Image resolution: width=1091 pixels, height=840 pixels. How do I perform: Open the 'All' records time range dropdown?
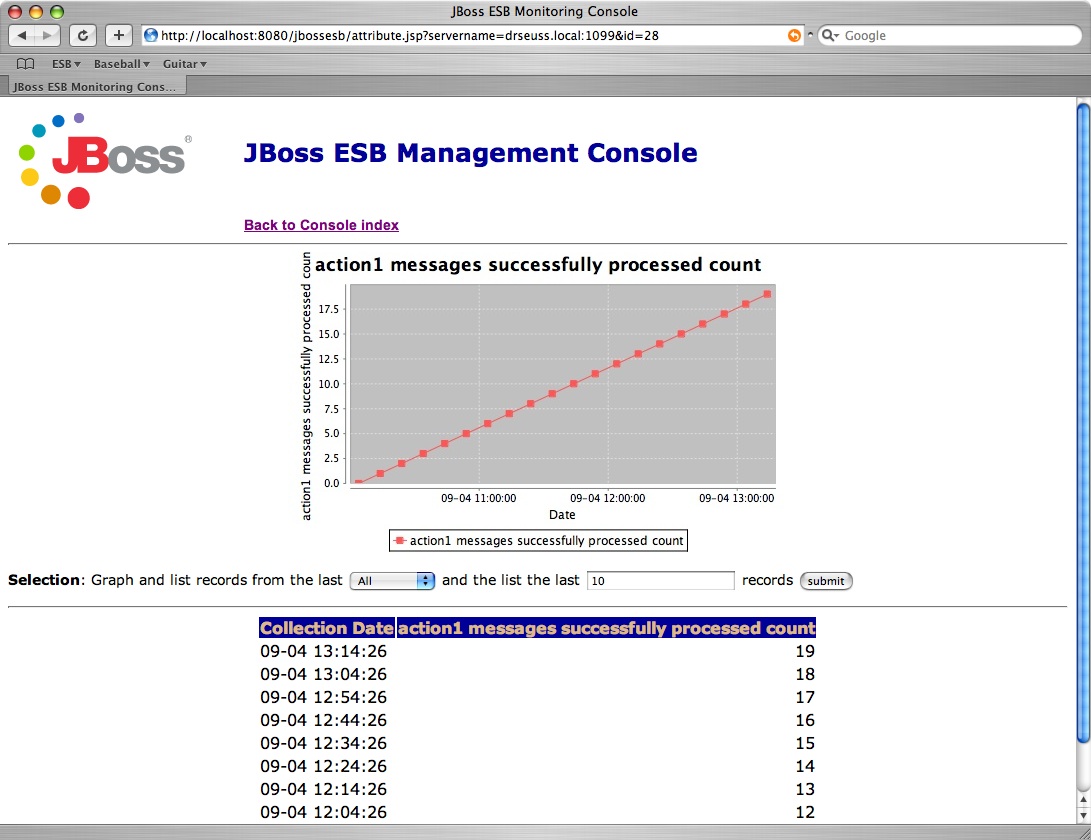(392, 580)
